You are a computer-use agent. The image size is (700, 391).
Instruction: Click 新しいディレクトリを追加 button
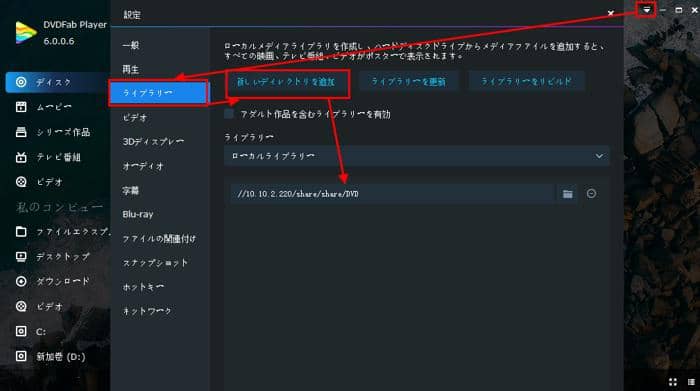(x=286, y=82)
